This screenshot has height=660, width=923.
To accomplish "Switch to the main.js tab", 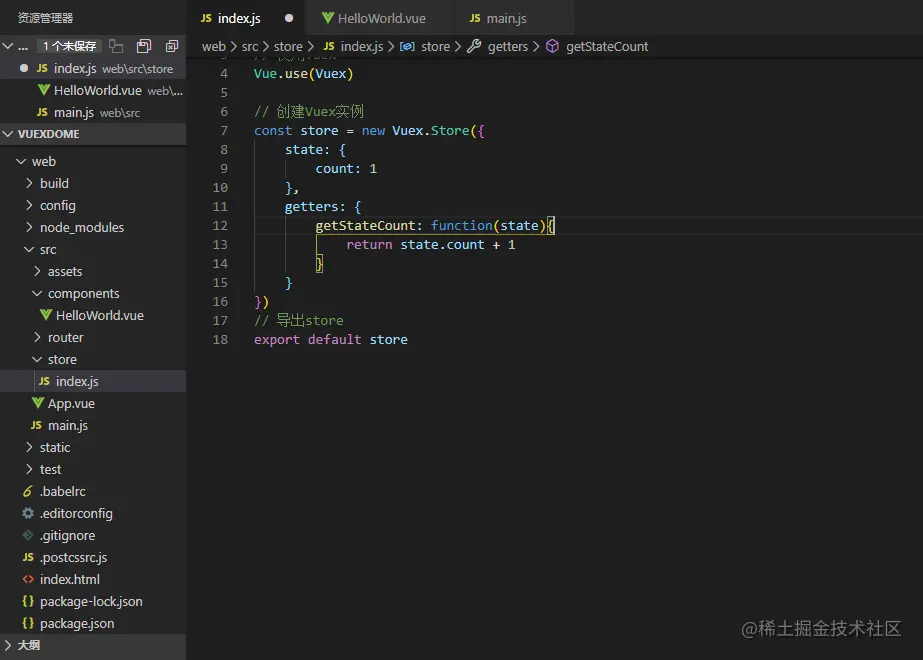I will [x=514, y=18].
